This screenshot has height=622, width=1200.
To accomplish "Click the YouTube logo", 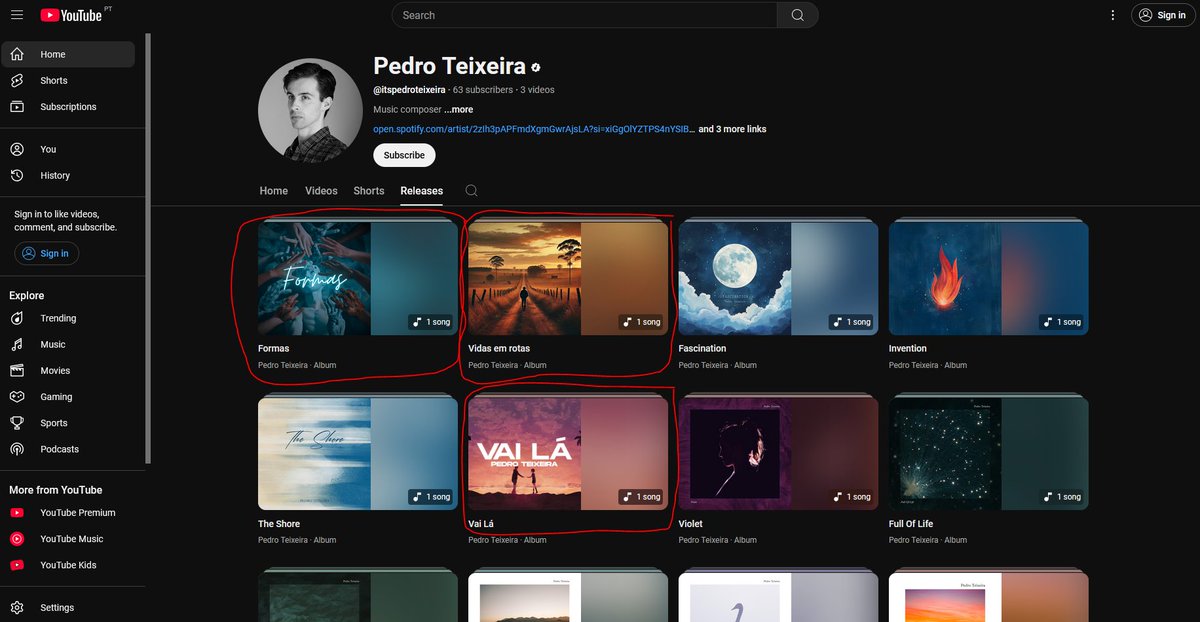I will [x=72, y=15].
